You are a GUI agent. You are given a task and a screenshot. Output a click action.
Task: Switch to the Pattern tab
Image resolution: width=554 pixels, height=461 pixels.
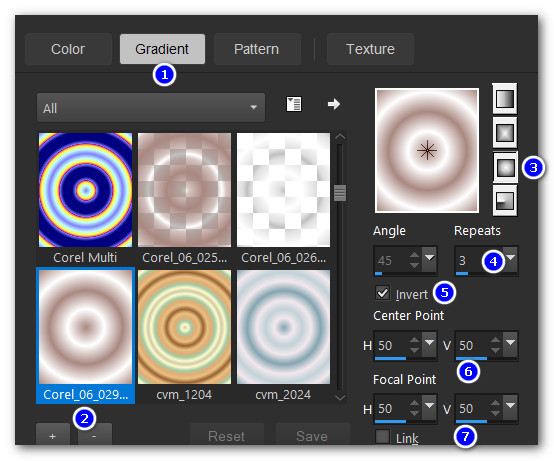tap(257, 49)
